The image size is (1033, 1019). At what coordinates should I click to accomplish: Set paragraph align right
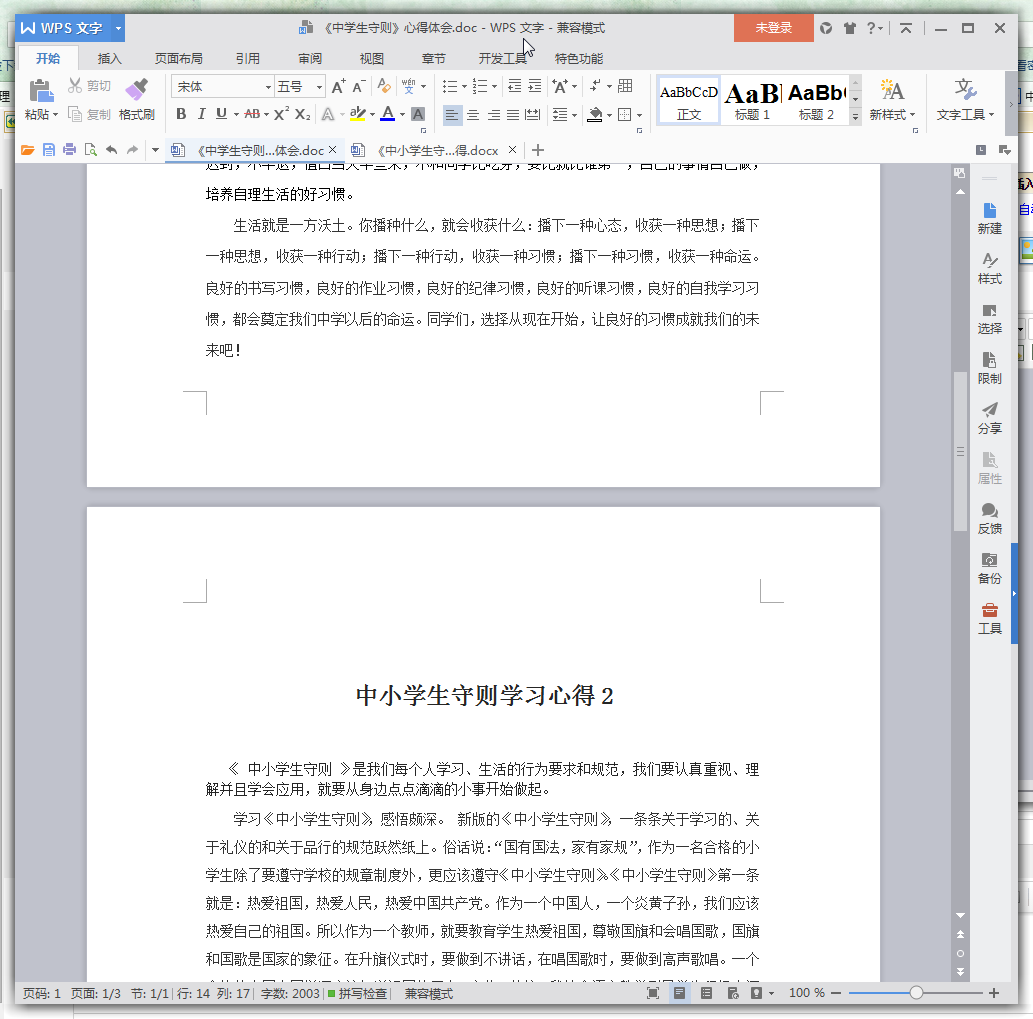coord(493,115)
